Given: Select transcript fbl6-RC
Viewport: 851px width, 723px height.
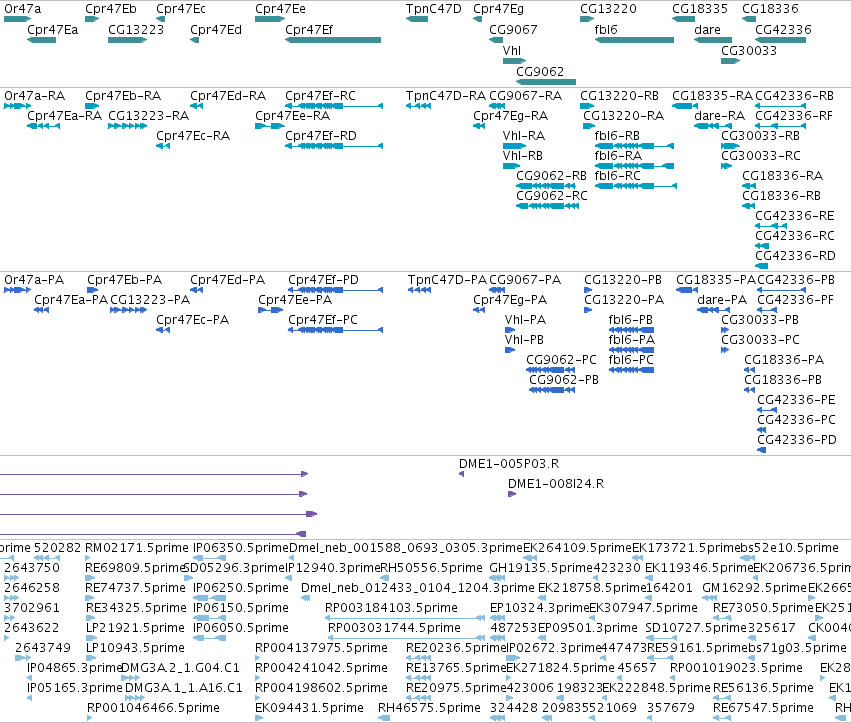Looking at the screenshot, I should tap(636, 186).
